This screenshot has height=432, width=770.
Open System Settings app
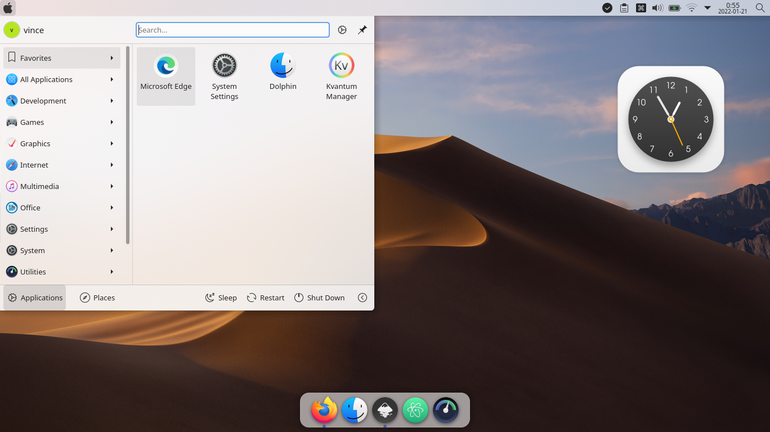point(224,76)
